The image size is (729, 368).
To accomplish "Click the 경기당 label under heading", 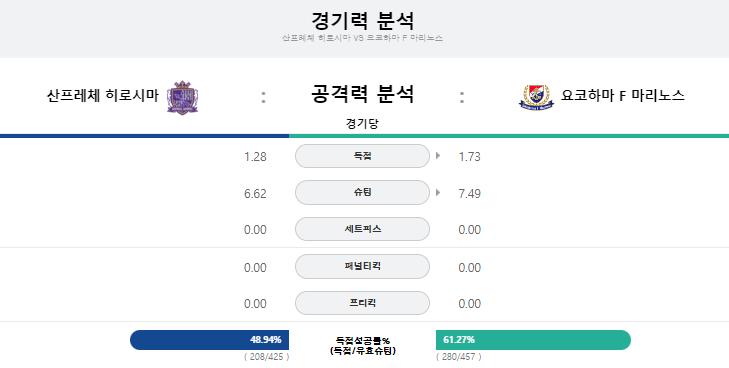I will coord(362,124).
